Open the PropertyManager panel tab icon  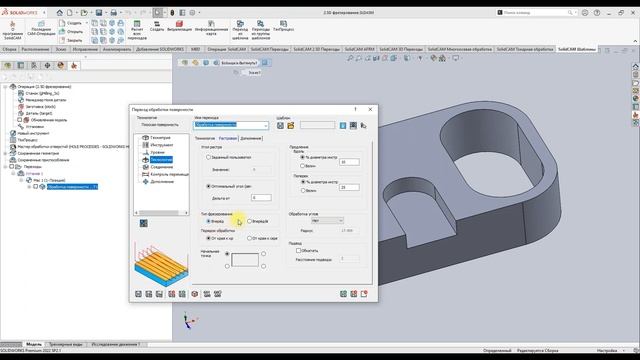tap(21, 65)
